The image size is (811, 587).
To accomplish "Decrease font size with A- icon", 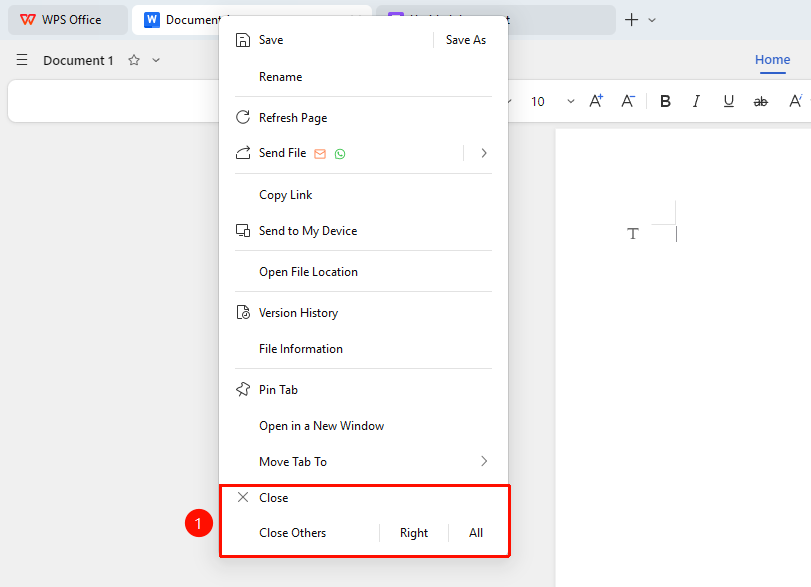I will click(x=628, y=101).
